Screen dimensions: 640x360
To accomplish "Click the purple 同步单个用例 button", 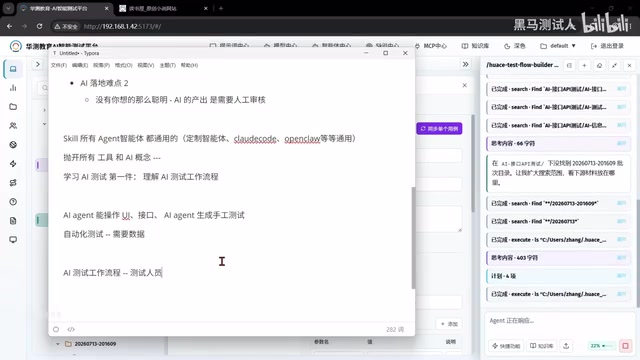I will coord(439,129).
